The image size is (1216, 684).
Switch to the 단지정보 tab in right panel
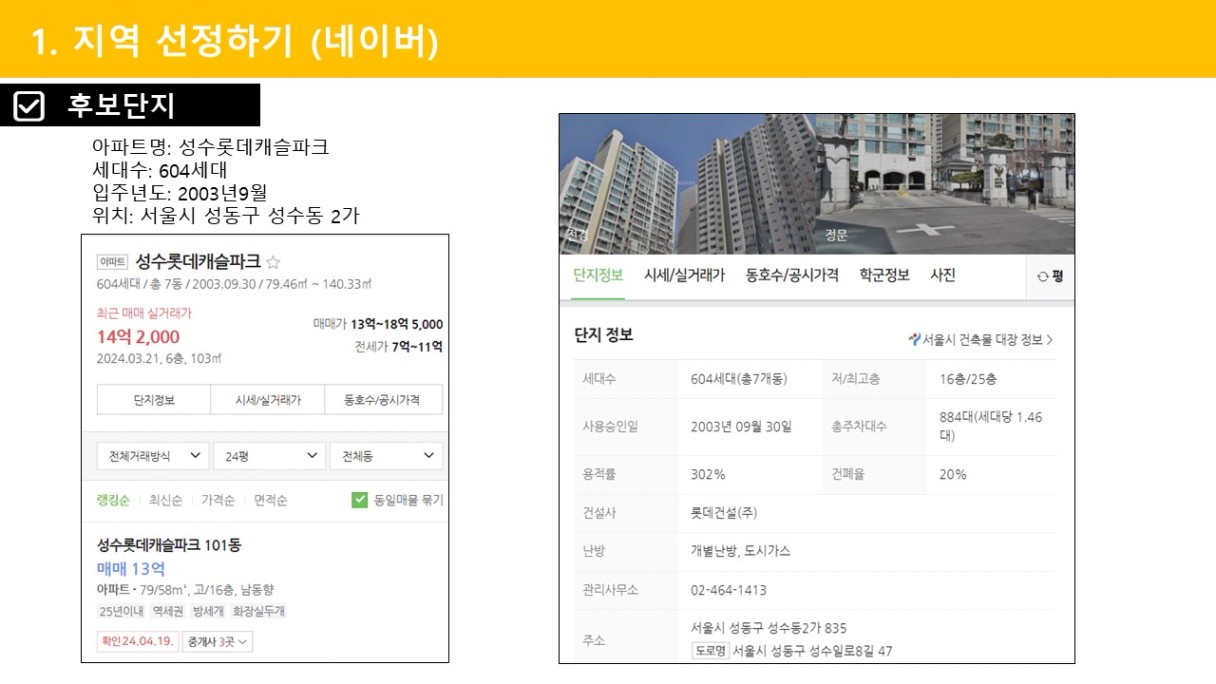[598, 275]
